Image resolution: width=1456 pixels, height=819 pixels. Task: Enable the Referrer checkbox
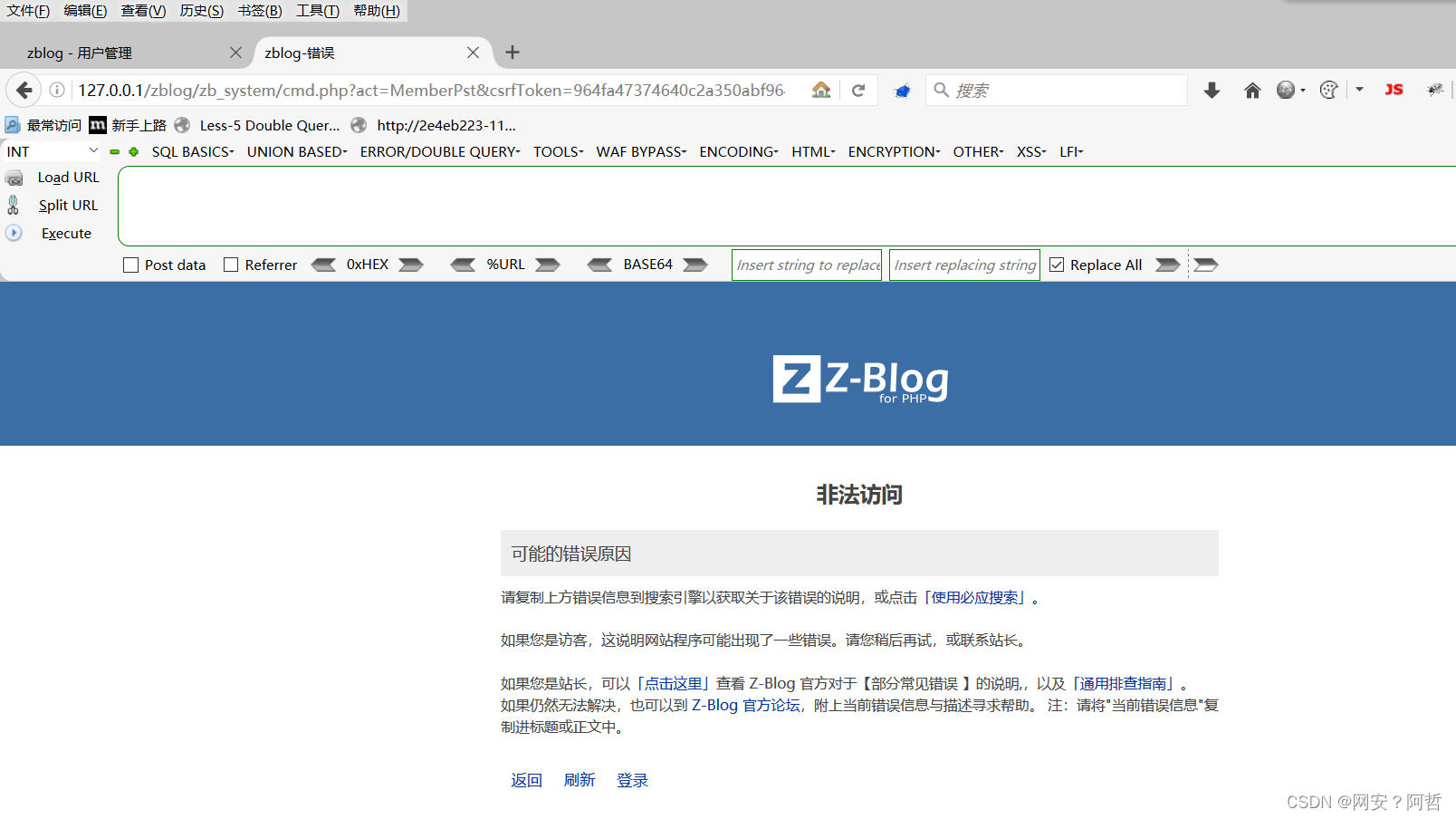tap(230, 265)
